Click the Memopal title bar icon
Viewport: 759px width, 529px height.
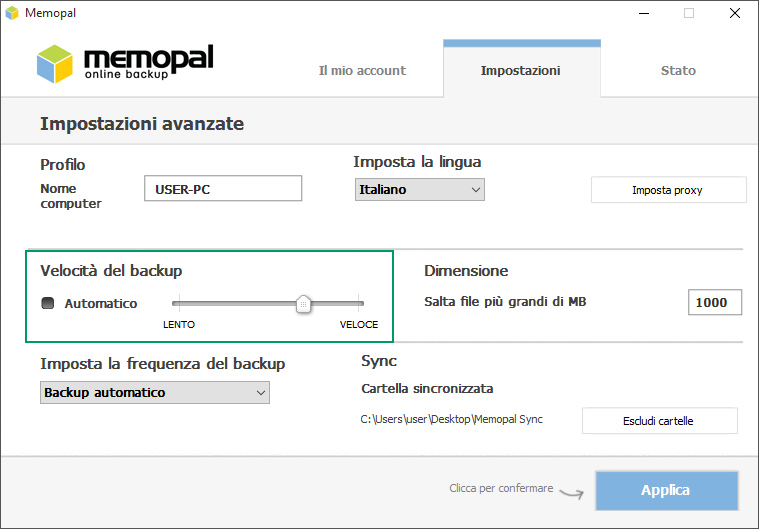[12, 13]
